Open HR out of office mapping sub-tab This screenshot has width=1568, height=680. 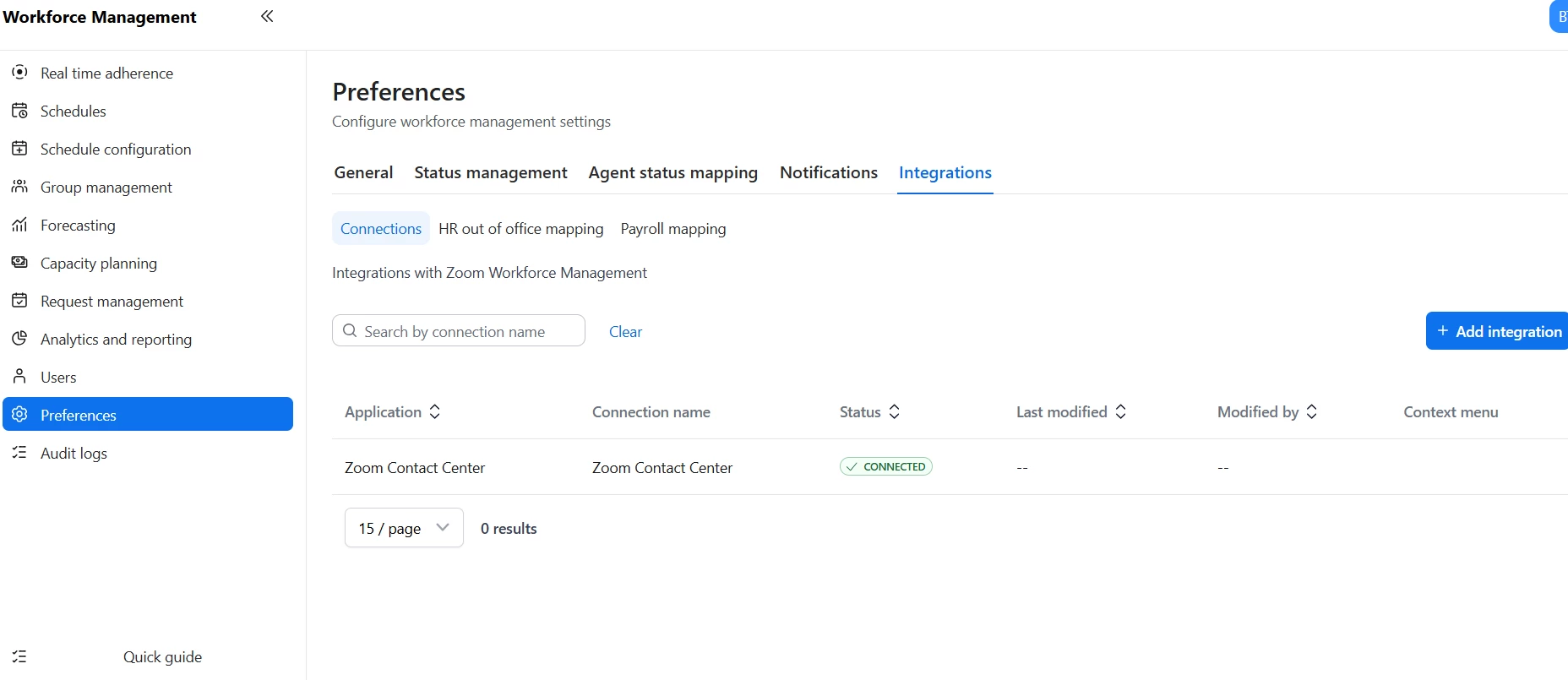pyautogui.click(x=521, y=228)
